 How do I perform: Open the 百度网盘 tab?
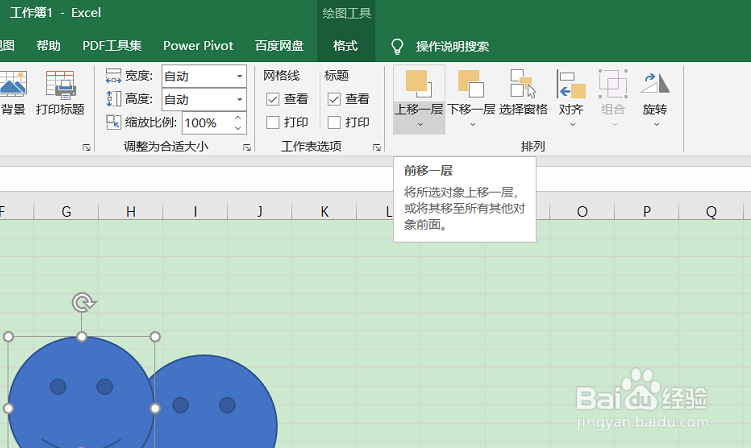tap(279, 46)
